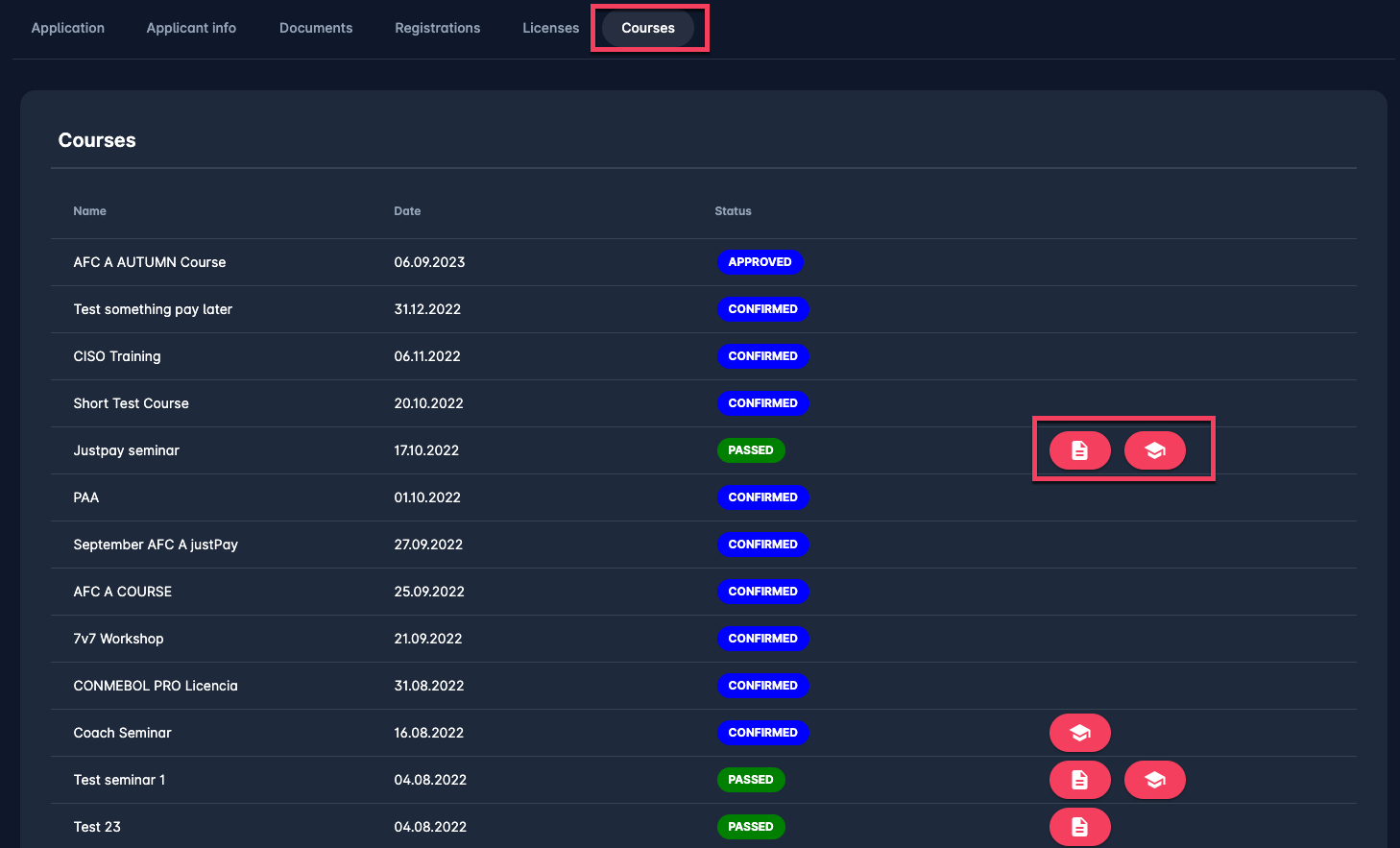
Task: Click CONFIRMED badge for CISO Training
Action: click(x=762, y=356)
